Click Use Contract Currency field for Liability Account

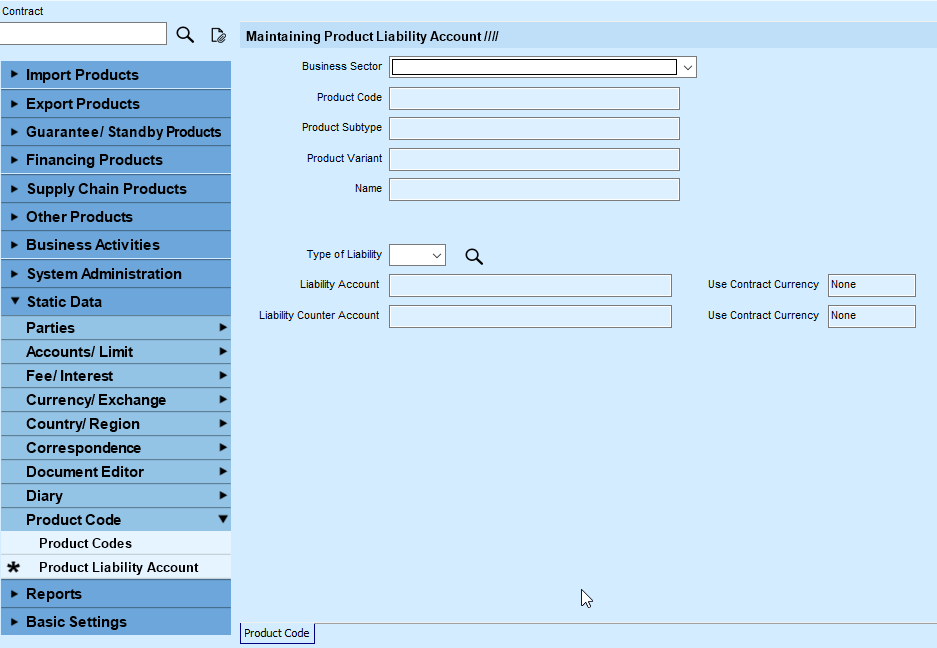tap(871, 286)
